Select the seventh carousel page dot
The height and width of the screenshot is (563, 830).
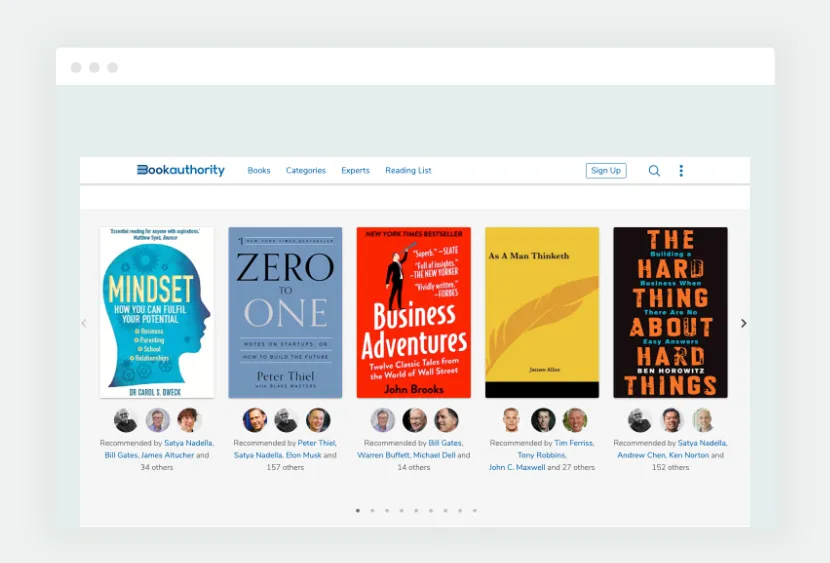[446, 511]
